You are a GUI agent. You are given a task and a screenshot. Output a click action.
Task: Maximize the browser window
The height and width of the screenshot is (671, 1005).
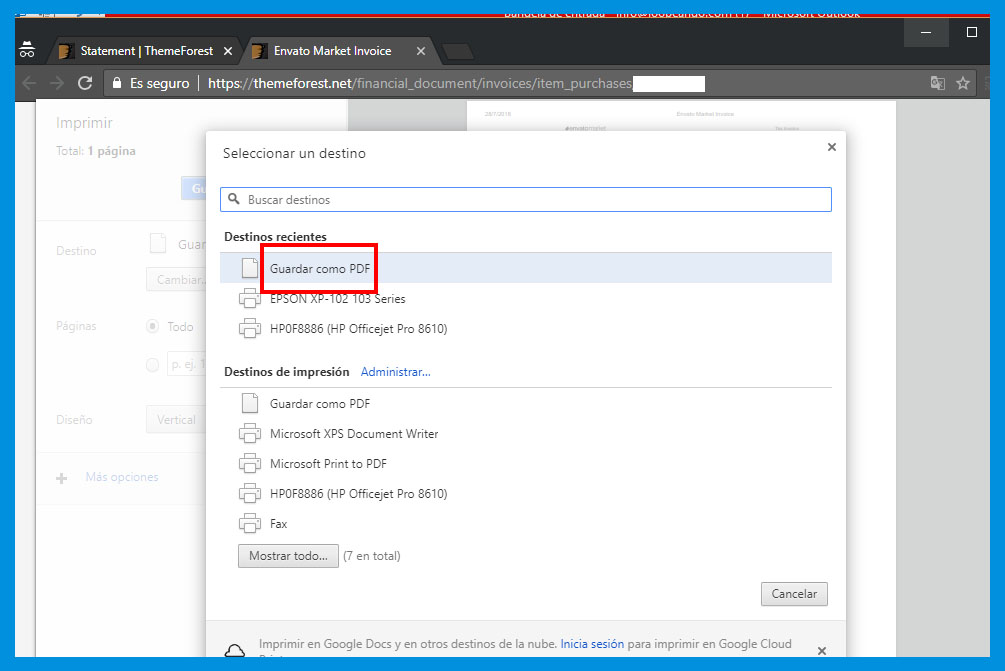click(972, 32)
